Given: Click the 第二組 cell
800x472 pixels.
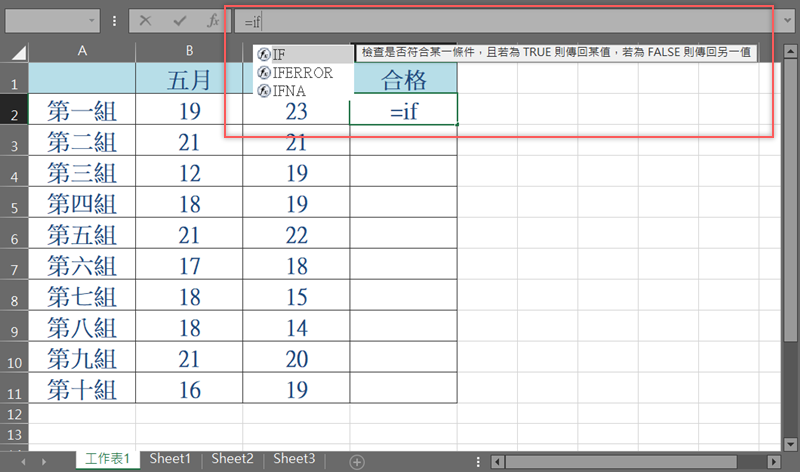Looking at the screenshot, I should [x=82, y=141].
